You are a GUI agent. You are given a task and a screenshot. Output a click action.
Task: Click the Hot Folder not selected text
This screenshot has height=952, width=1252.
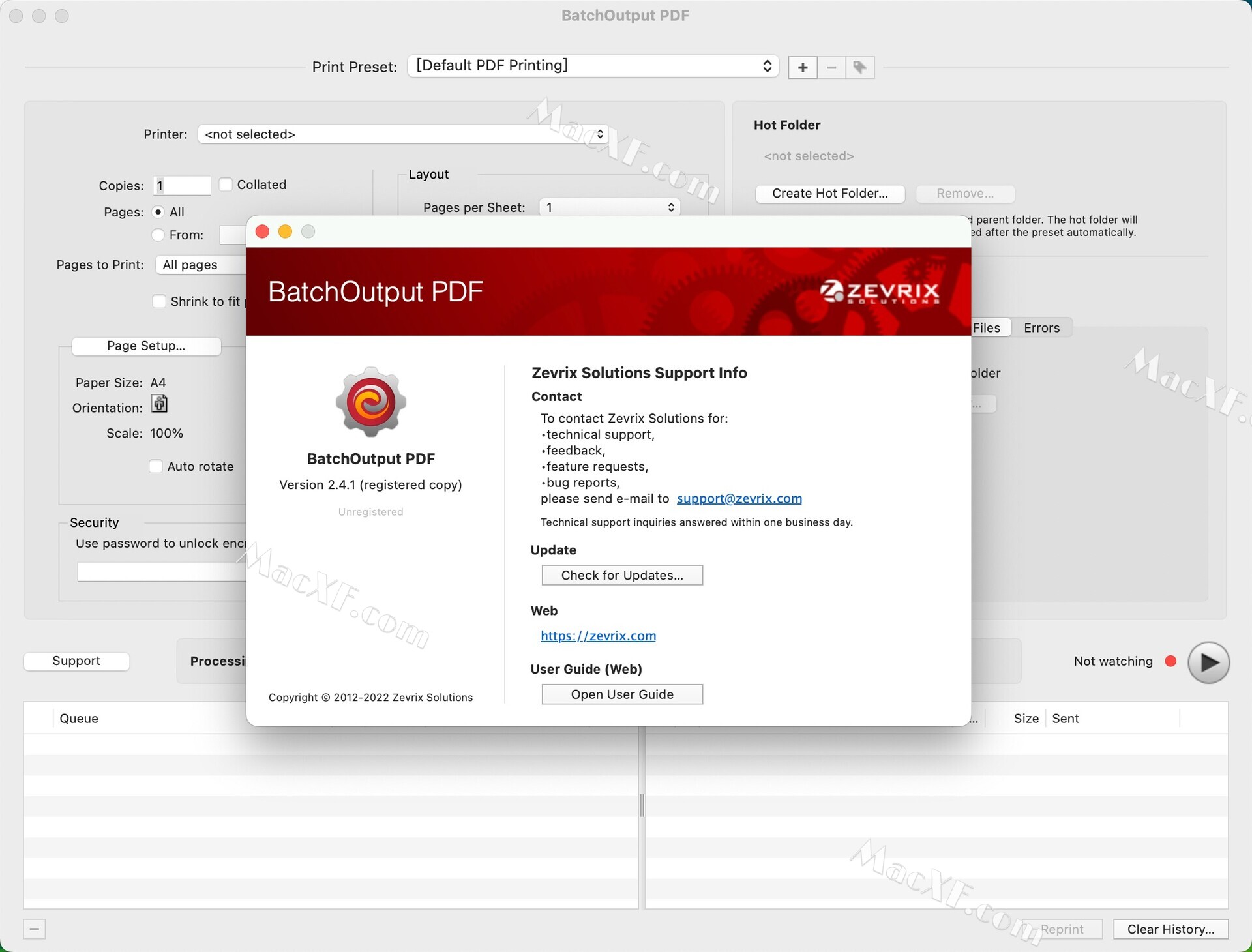click(809, 156)
